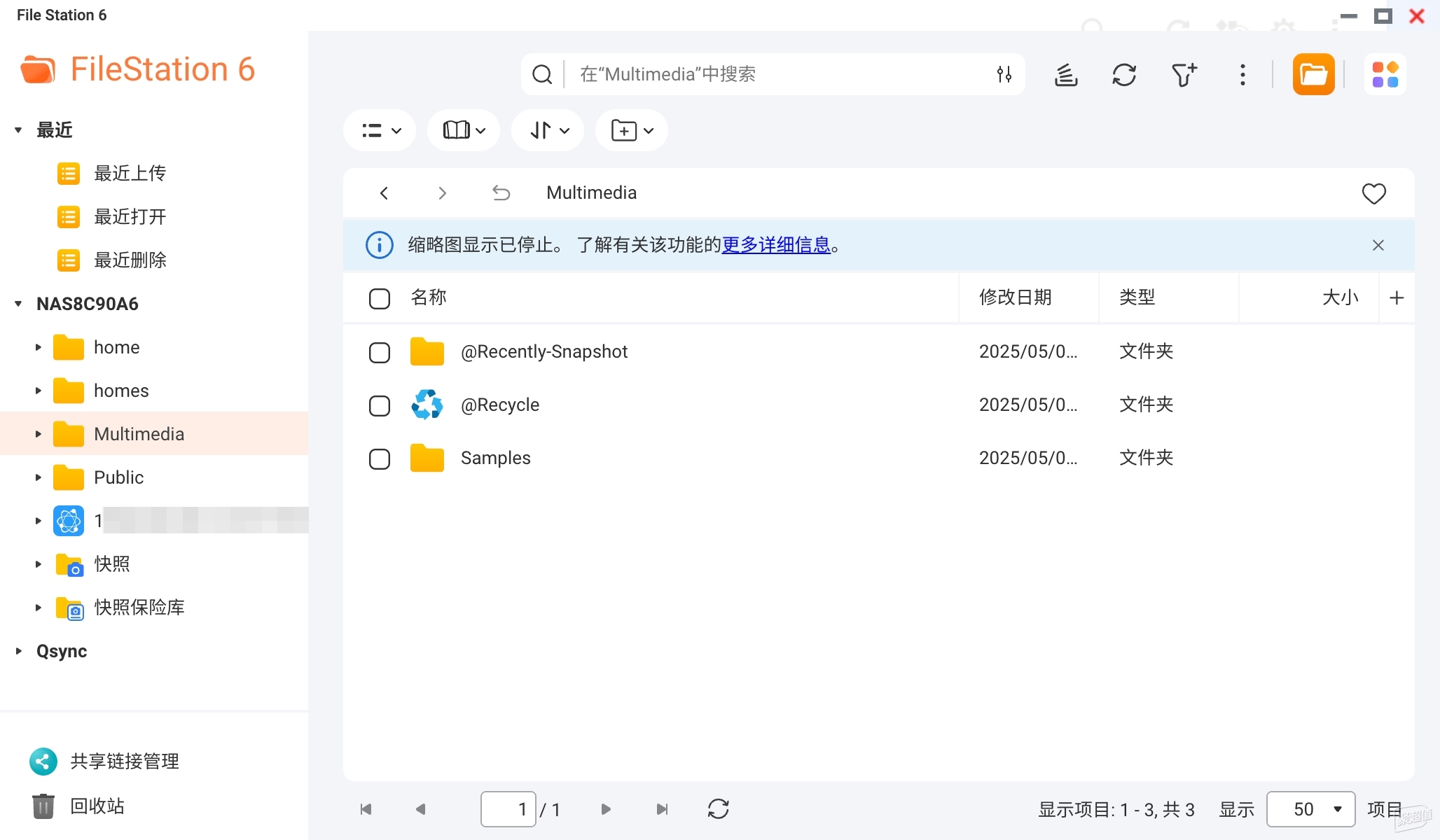Expand the homes folder tree arrow
Viewport: 1440px width, 840px height.
39,391
